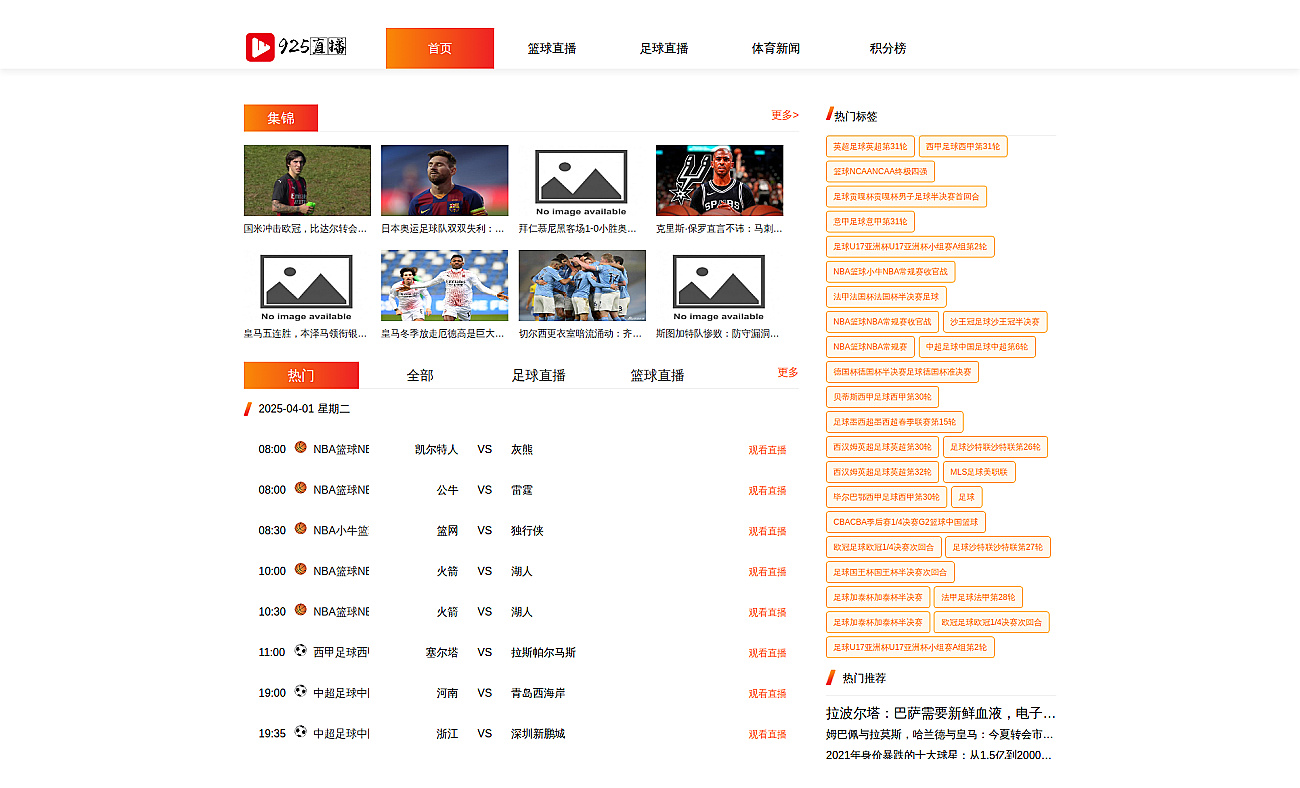Image resolution: width=1300 pixels, height=788 pixels.
Task: Open the 积分榜 navigation item
Action: pyautogui.click(x=888, y=48)
